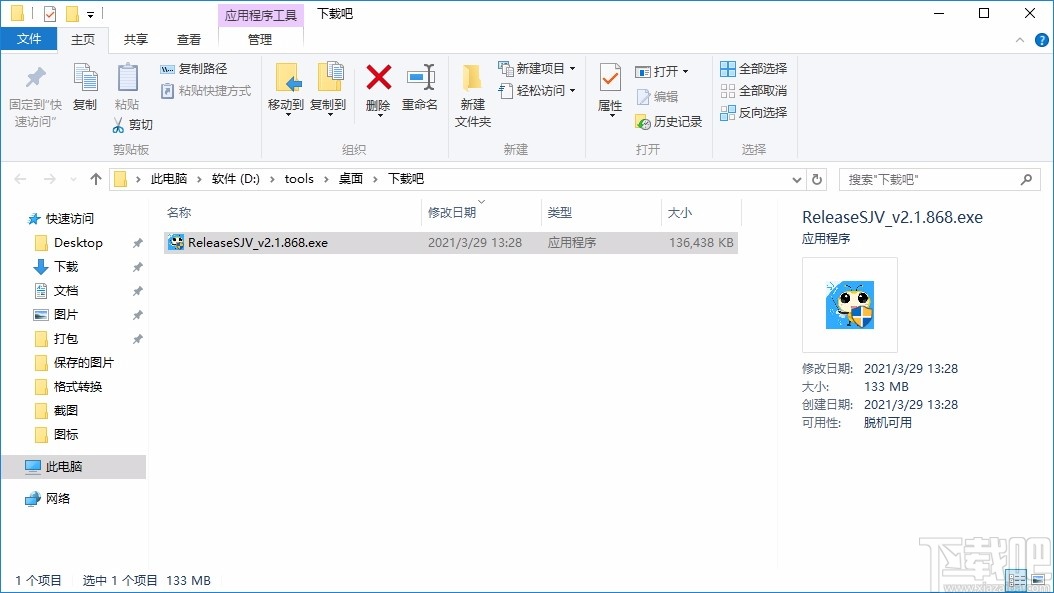The height and width of the screenshot is (593, 1054).
Task: Click inside the 搜索"下载吧" search field
Action: (x=930, y=178)
